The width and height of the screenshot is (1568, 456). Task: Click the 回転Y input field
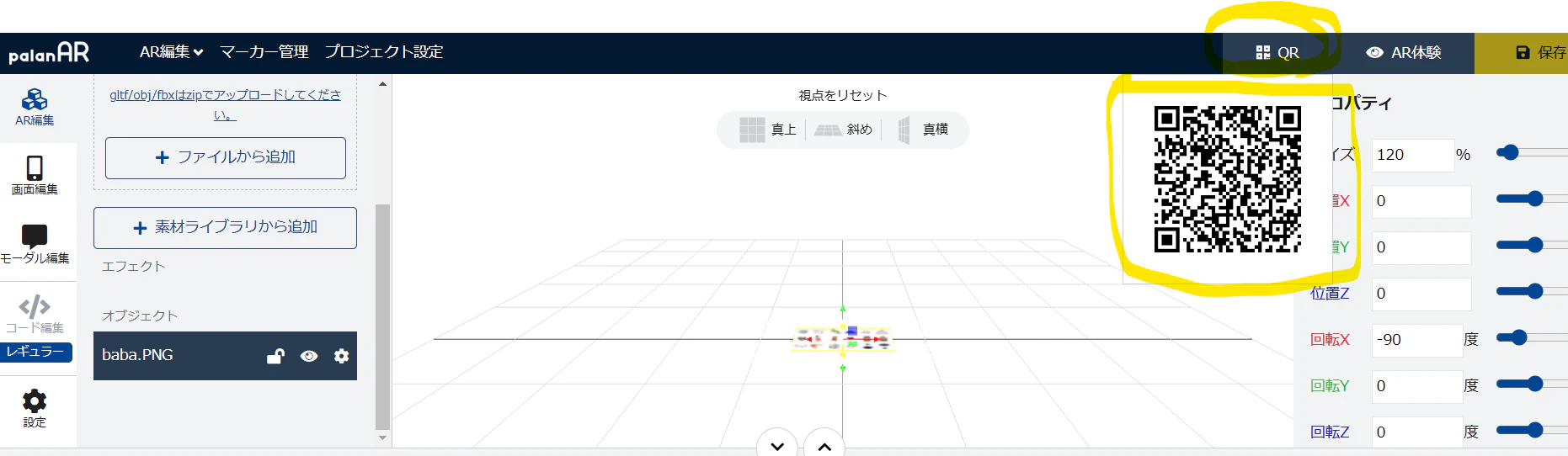pos(1417,386)
